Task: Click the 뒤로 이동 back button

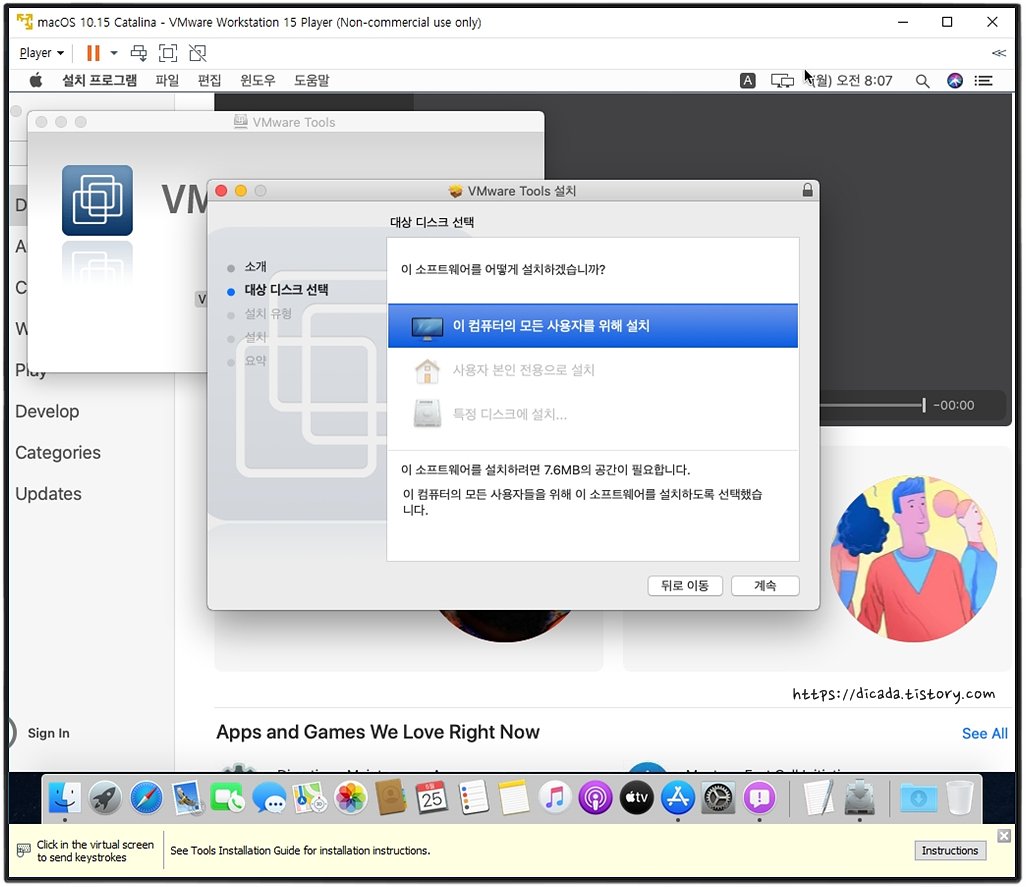Action: point(684,585)
